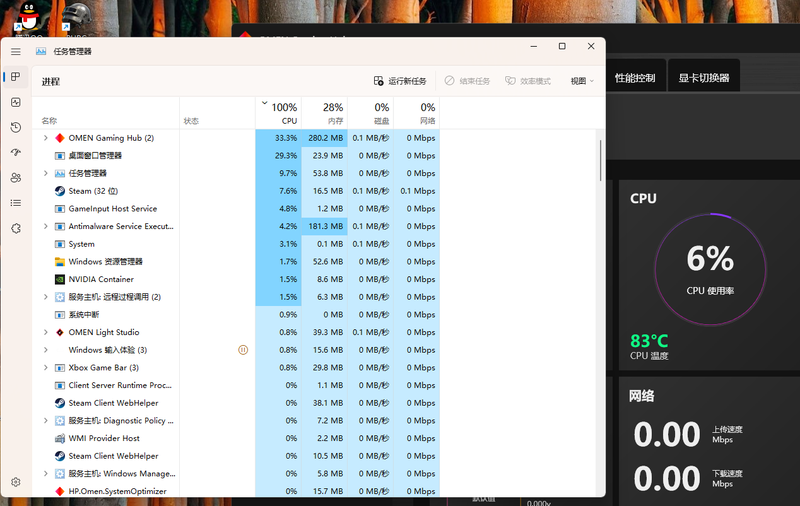Click the QQ penguin desktop shortcut

pyautogui.click(x=26, y=15)
